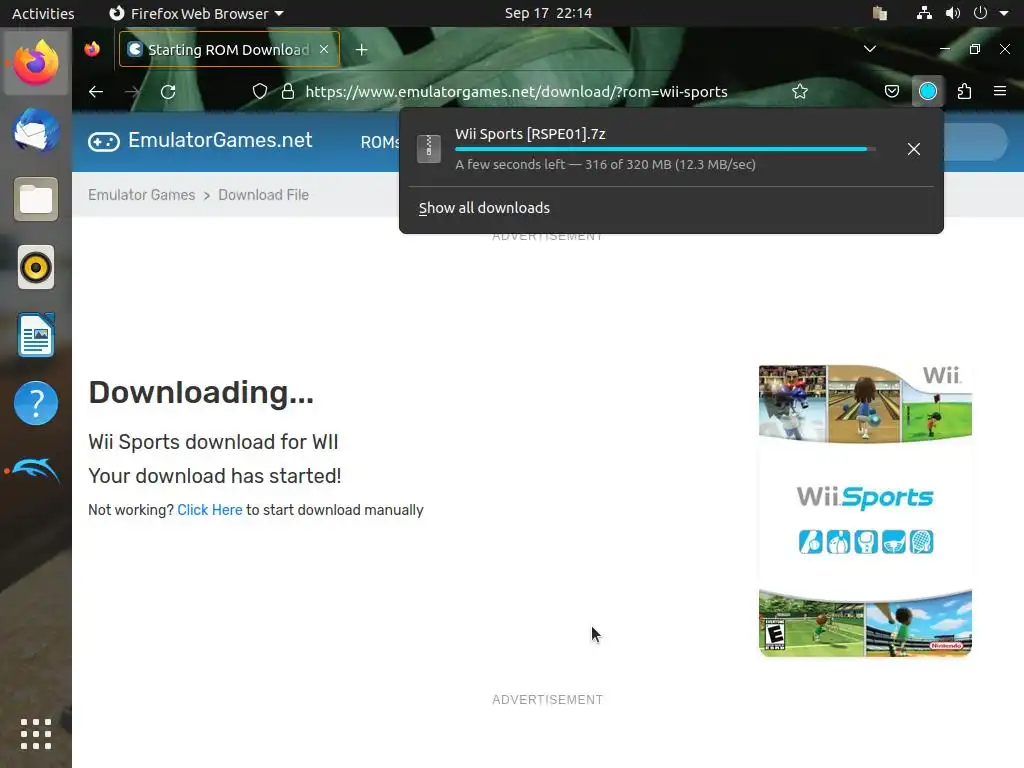Expand the system menu arrow in top bar

pos(1004,13)
